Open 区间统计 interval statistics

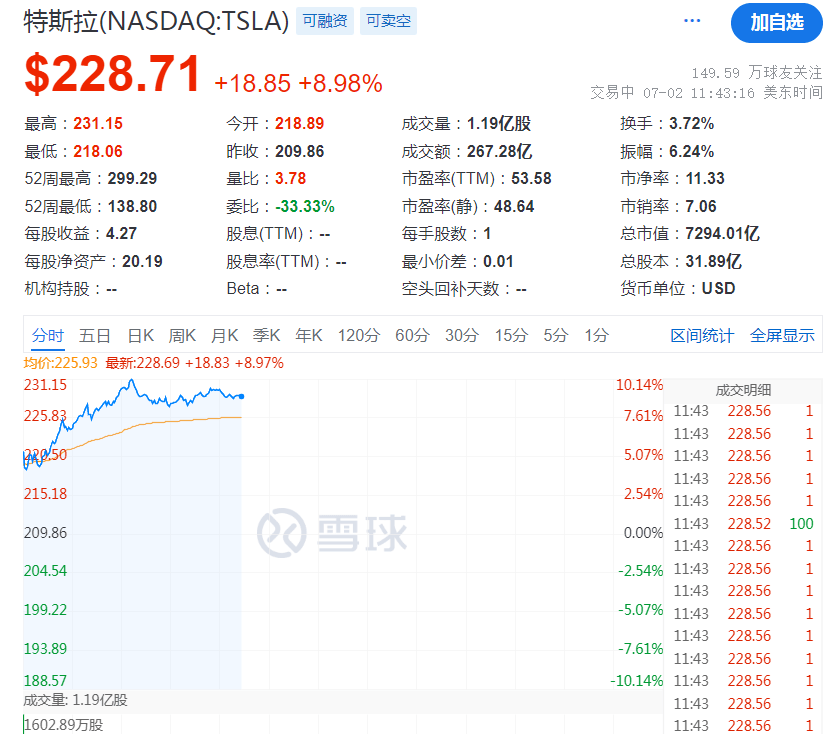(703, 336)
